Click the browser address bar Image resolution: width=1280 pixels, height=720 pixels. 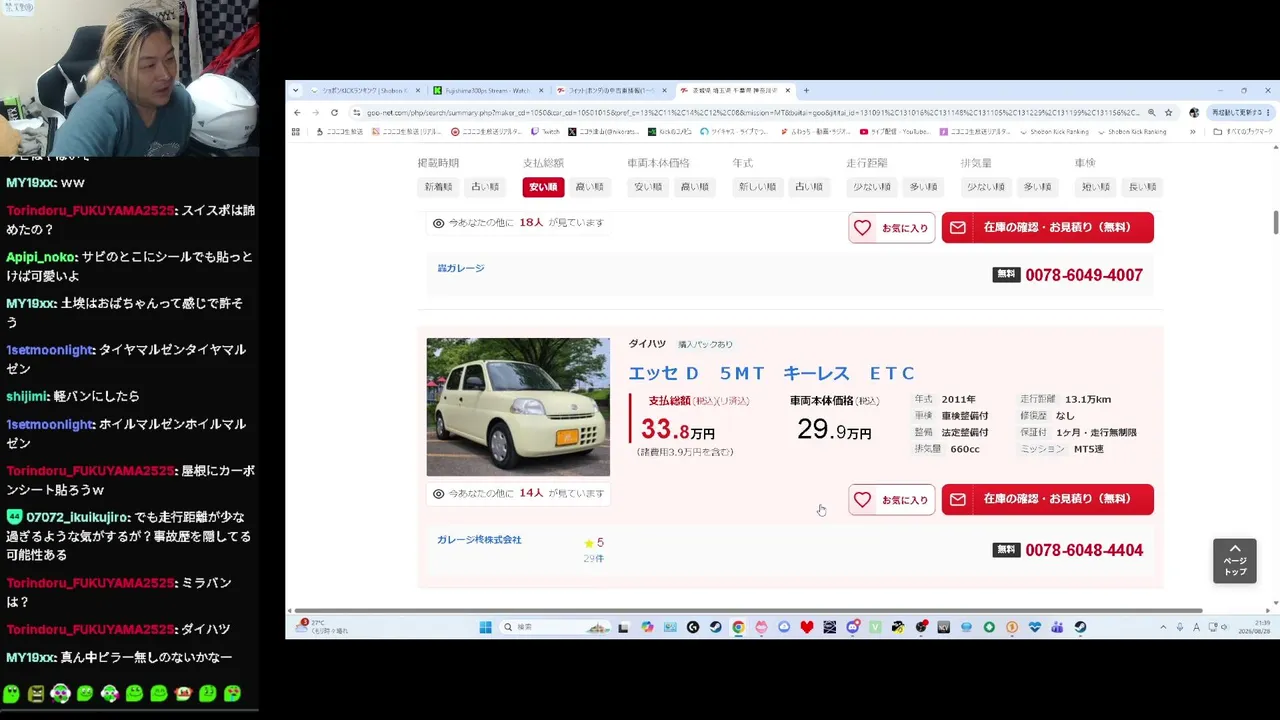750,113
